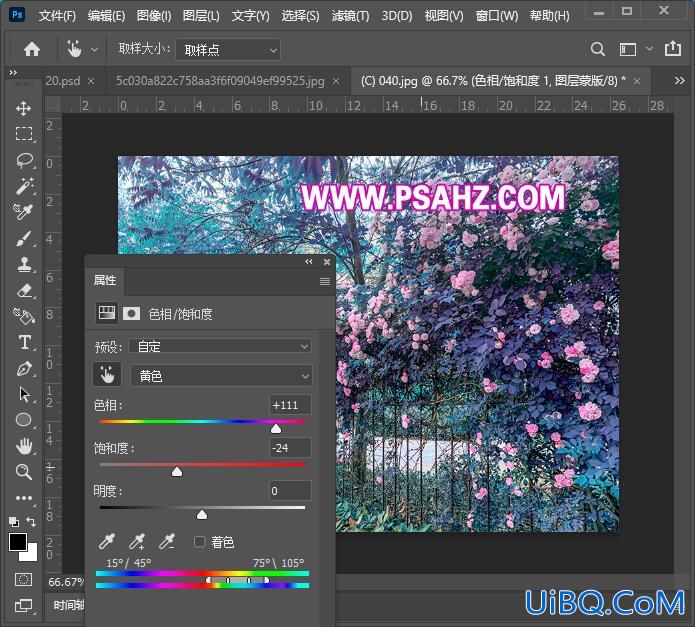Open the workspace switcher dropdown
The height and width of the screenshot is (627, 695).
pyautogui.click(x=649, y=49)
